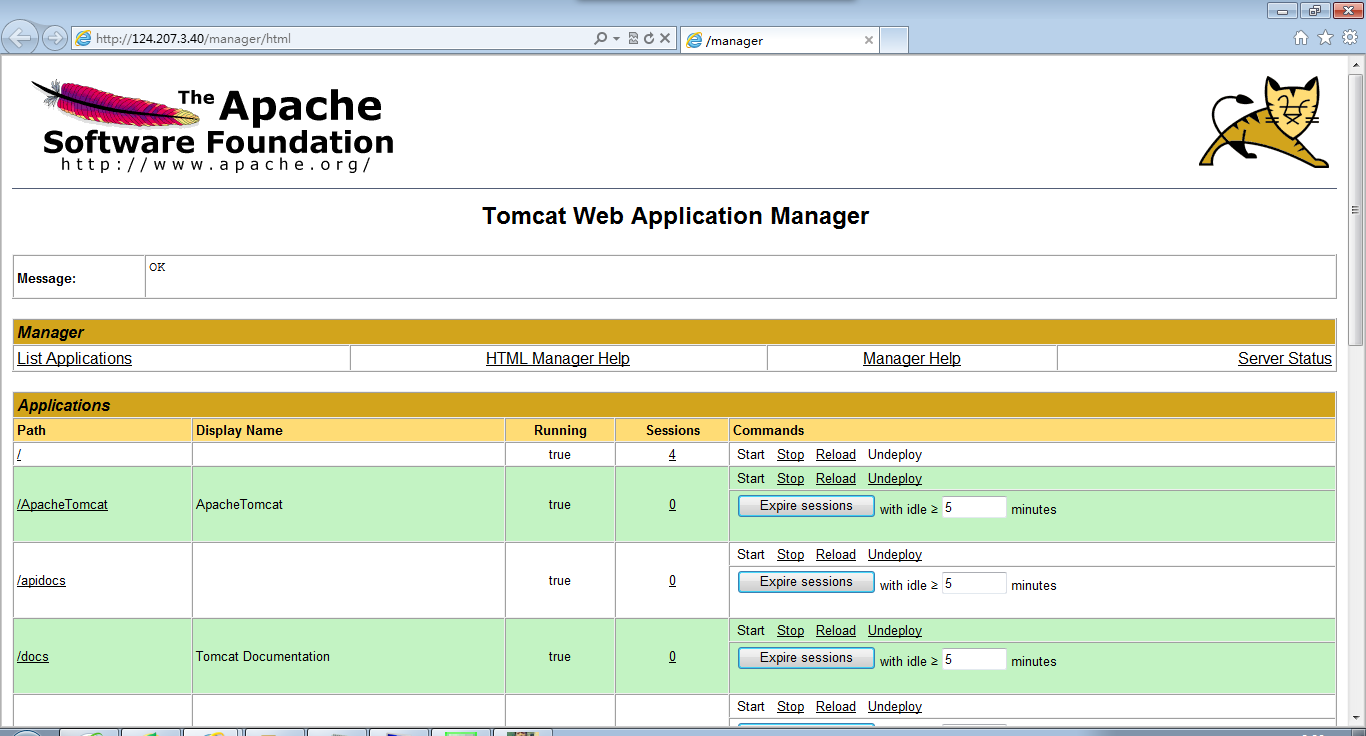Stop the /apidocs application
The height and width of the screenshot is (736, 1366).
point(790,555)
